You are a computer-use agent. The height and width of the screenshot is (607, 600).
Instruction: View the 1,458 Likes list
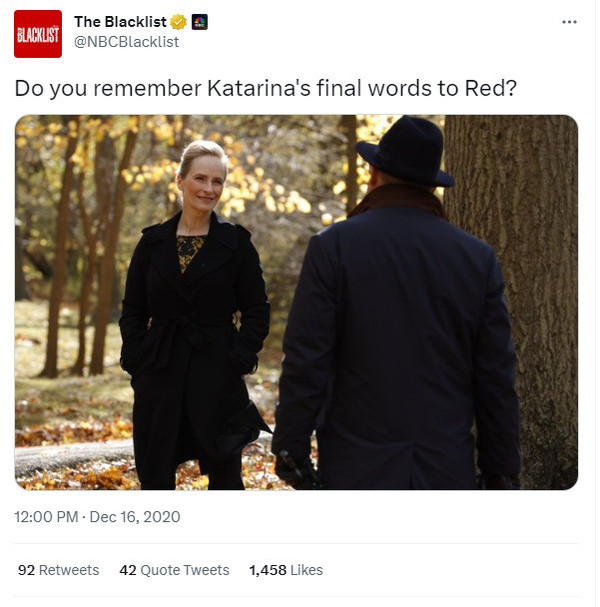point(286,570)
